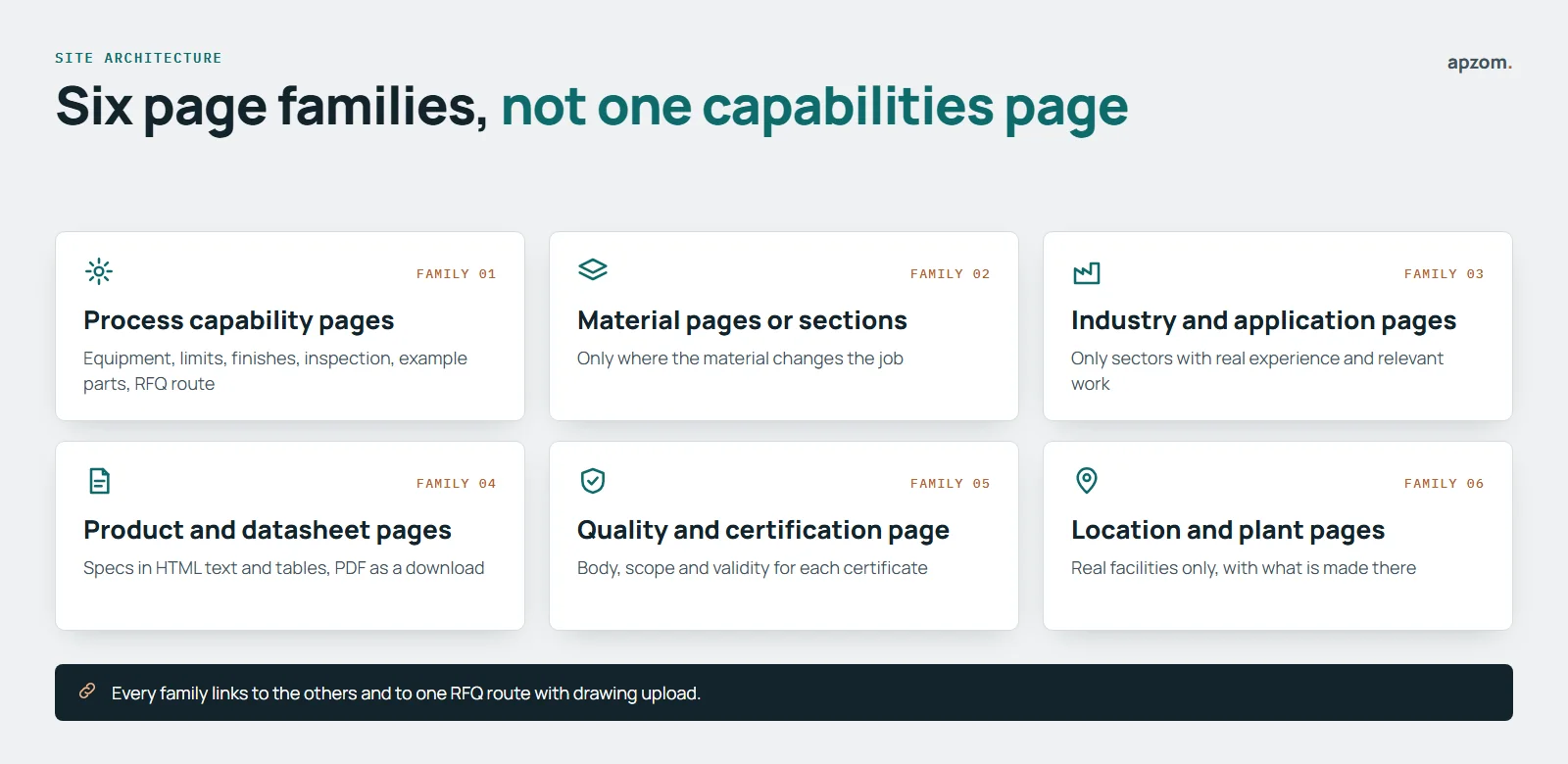Viewport: 1568px width, 764px height.
Task: Click the 'FAMILY 02' label
Action: click(x=951, y=274)
